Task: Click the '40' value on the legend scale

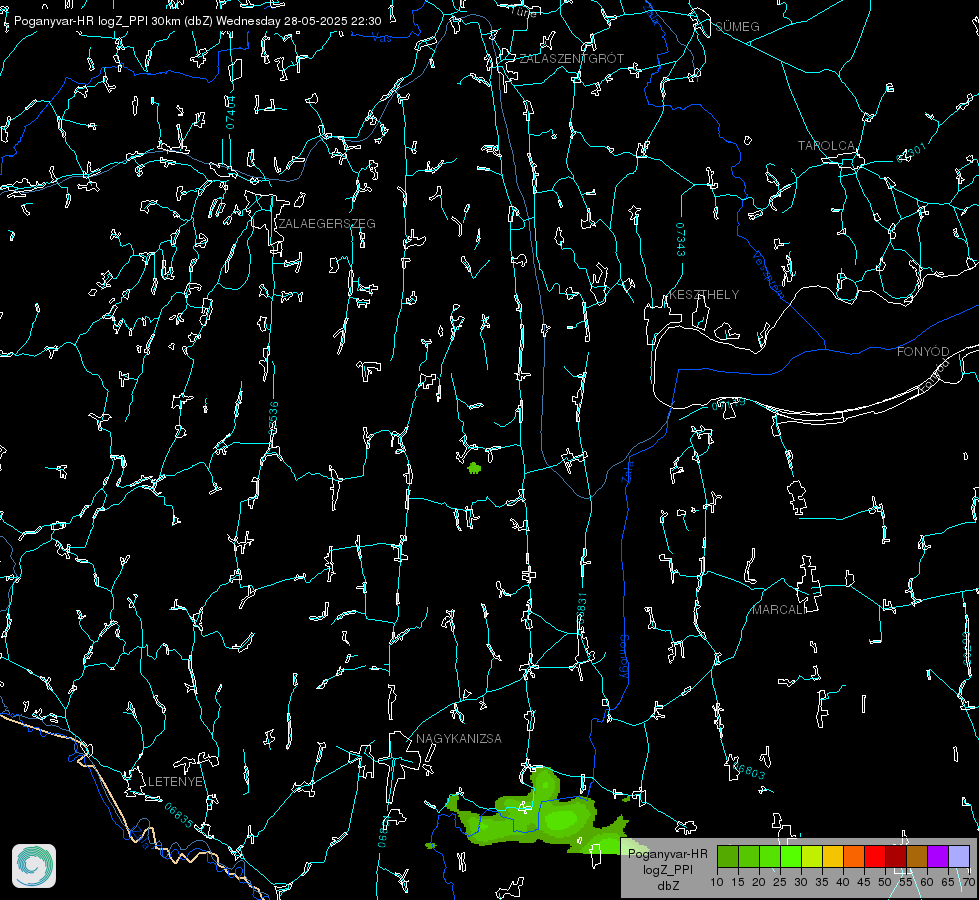Action: 843,882
